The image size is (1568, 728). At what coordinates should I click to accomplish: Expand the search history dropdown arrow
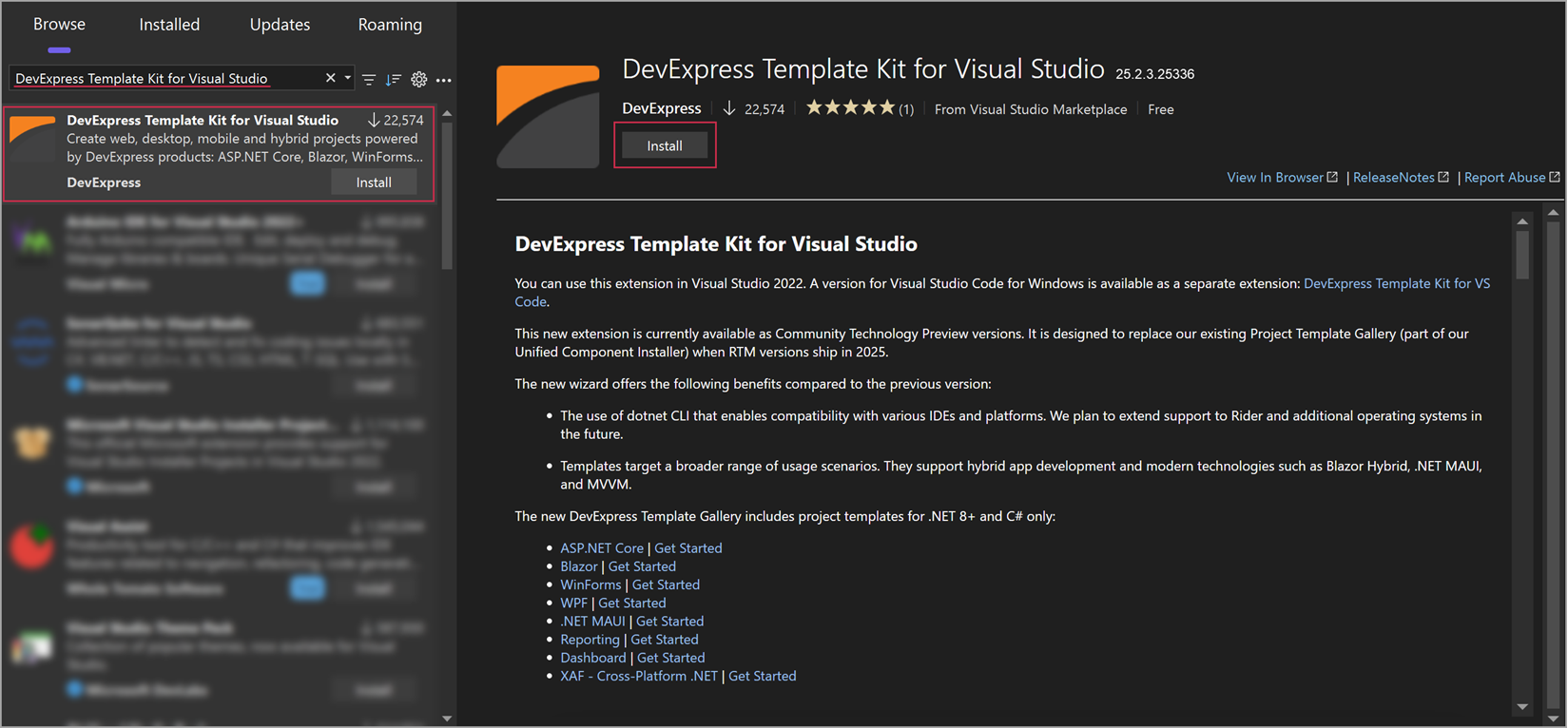(x=348, y=78)
